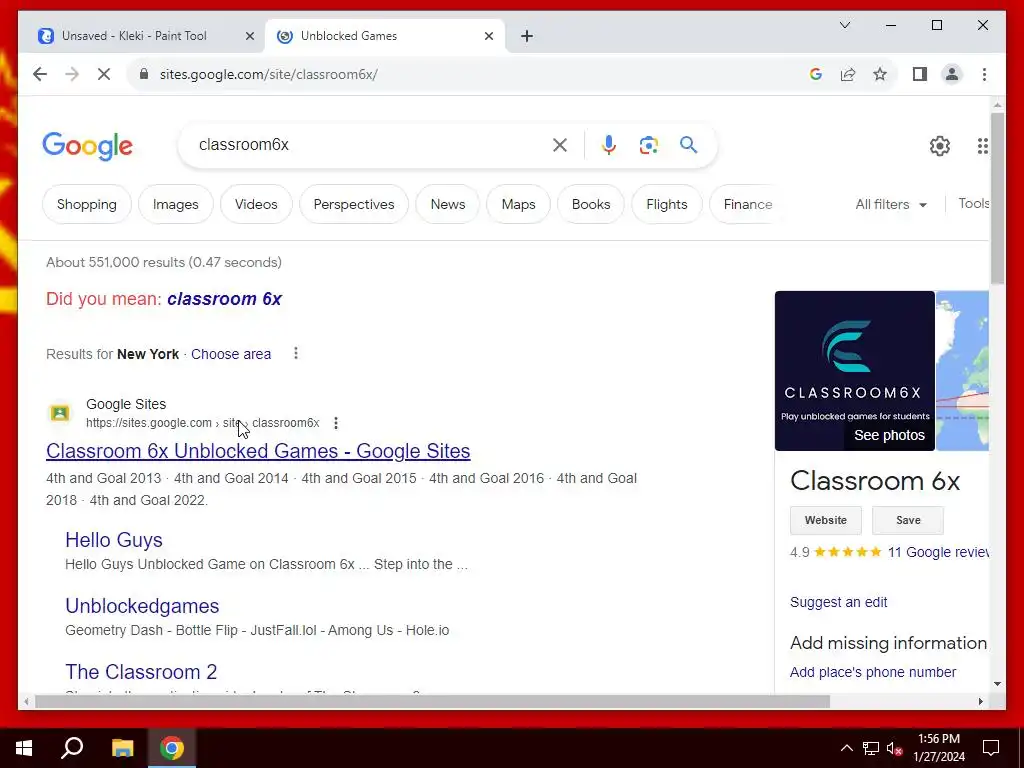Show hidden system tray icons
This screenshot has height=768, width=1024.
point(846,748)
